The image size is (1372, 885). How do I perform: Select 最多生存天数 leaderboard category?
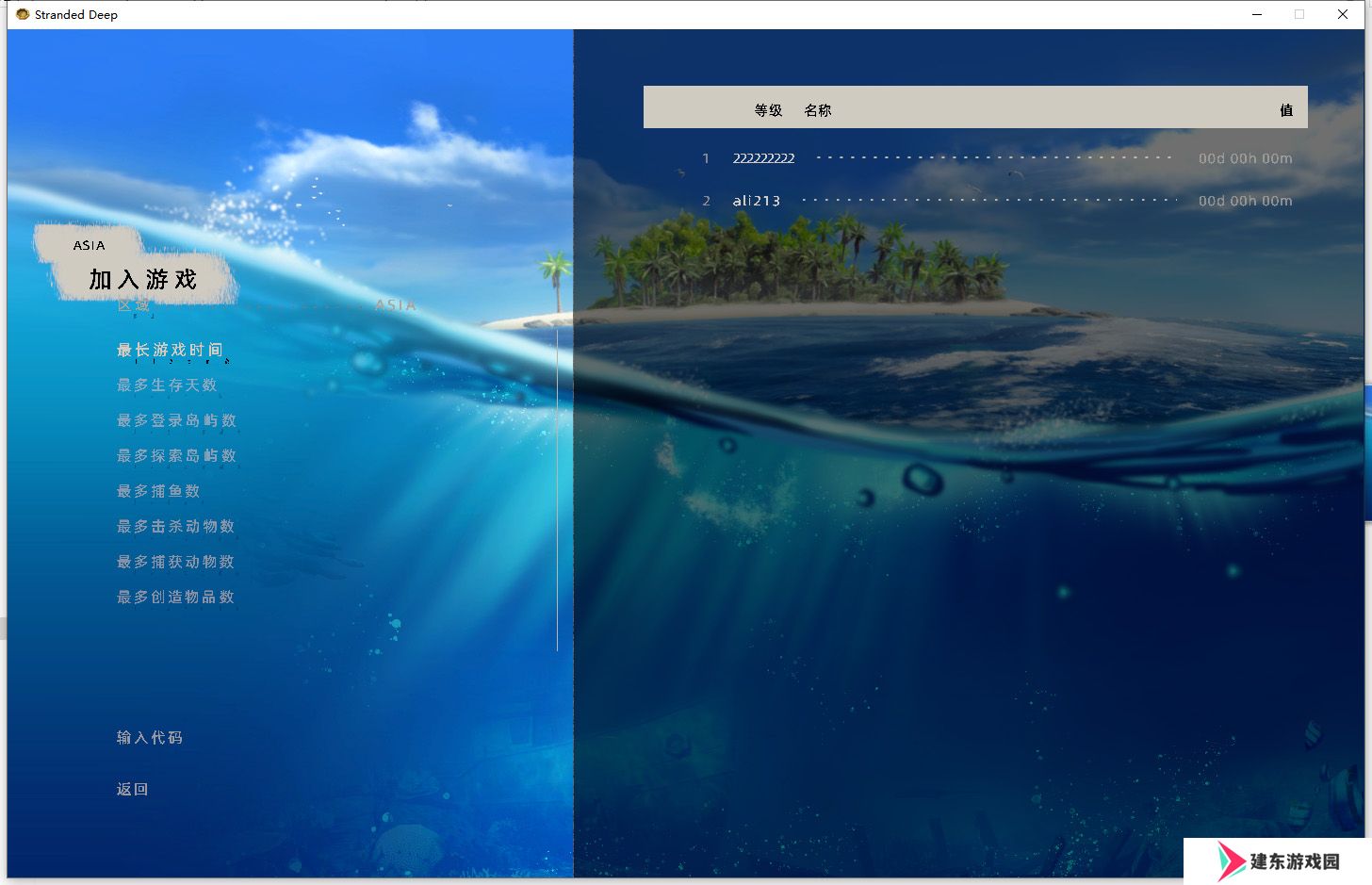coord(167,385)
